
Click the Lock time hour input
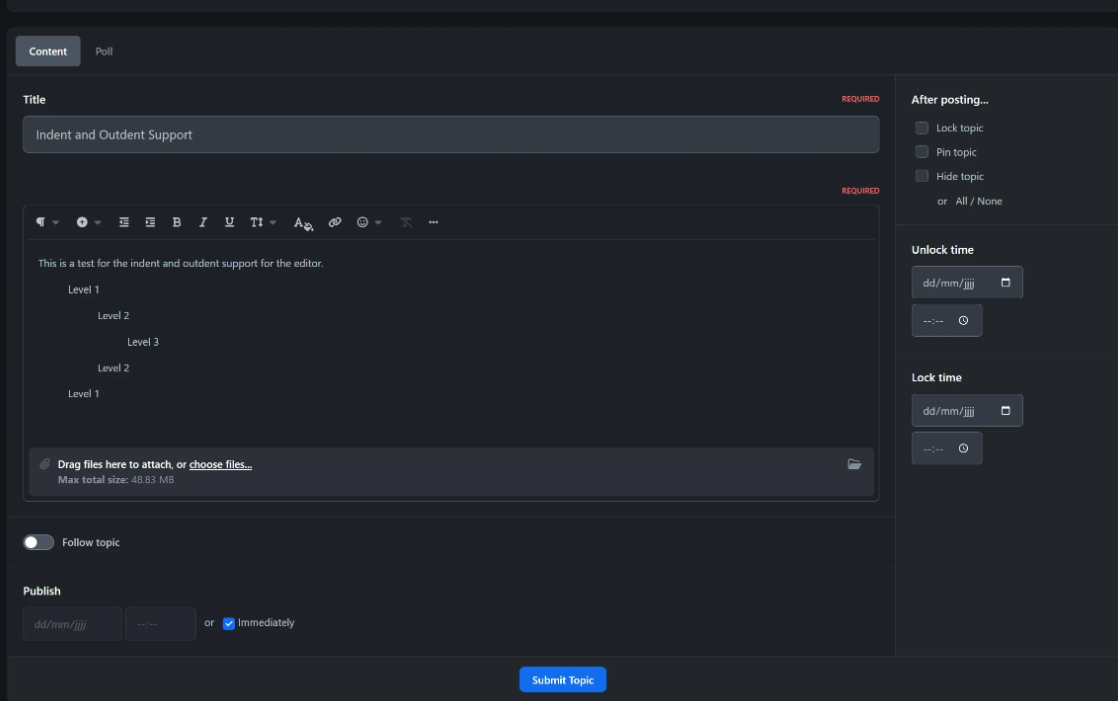(947, 449)
